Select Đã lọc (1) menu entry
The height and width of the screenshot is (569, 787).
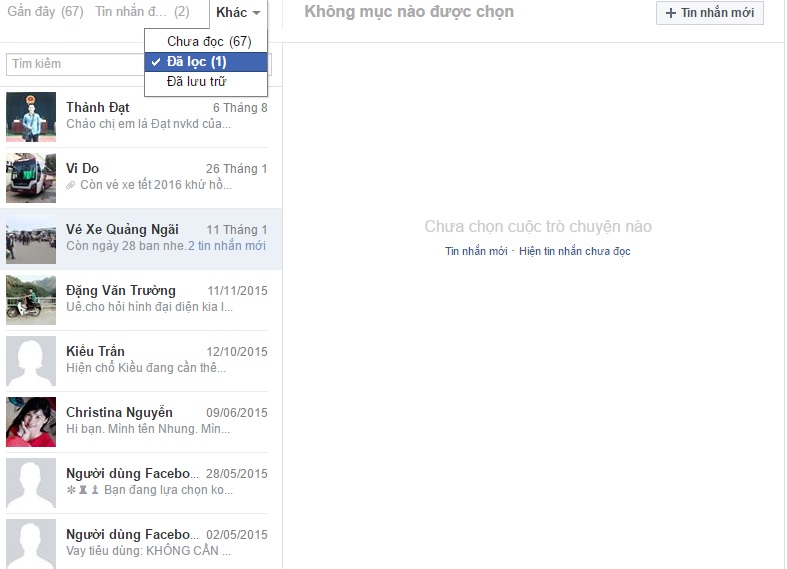(x=206, y=62)
